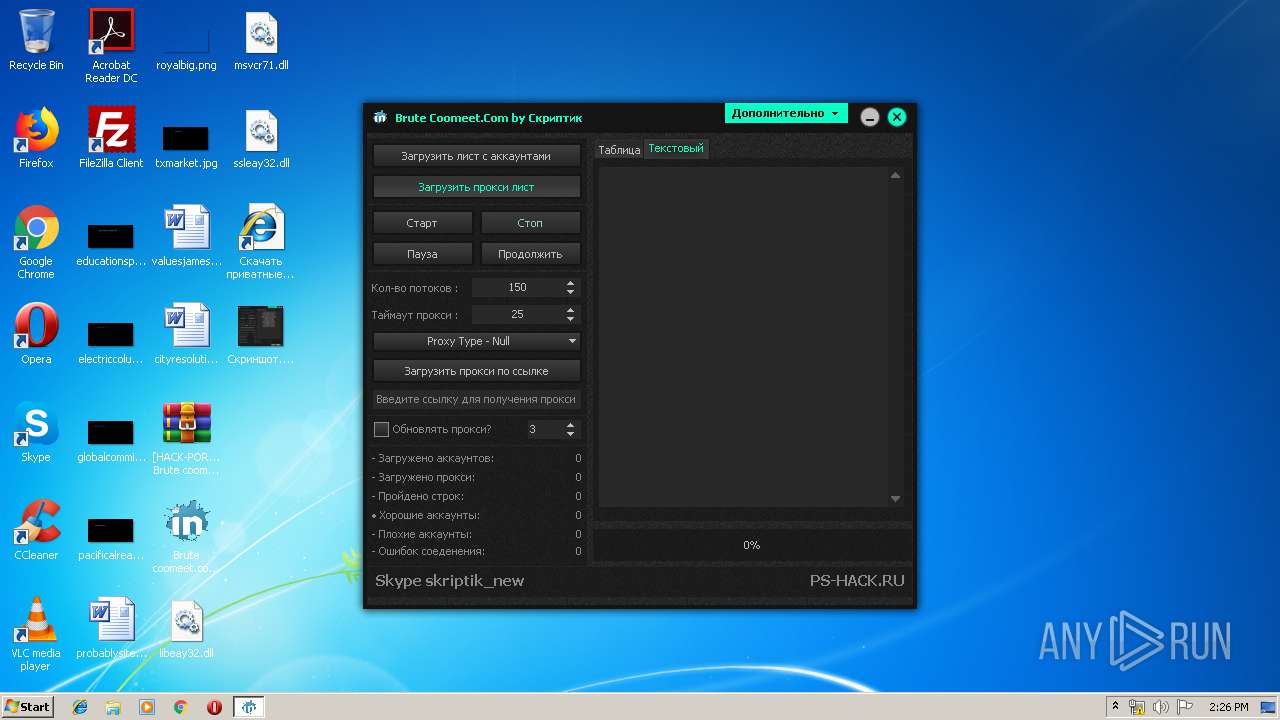Screen dimensions: 1280x720
Task: Select cityresoluti Word document icon
Action: [x=186, y=334]
